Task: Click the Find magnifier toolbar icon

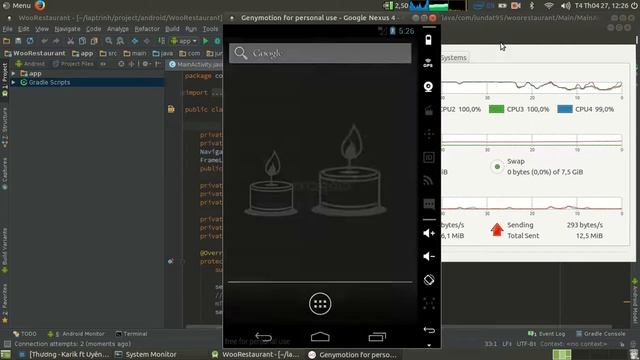Action: coord(109,41)
